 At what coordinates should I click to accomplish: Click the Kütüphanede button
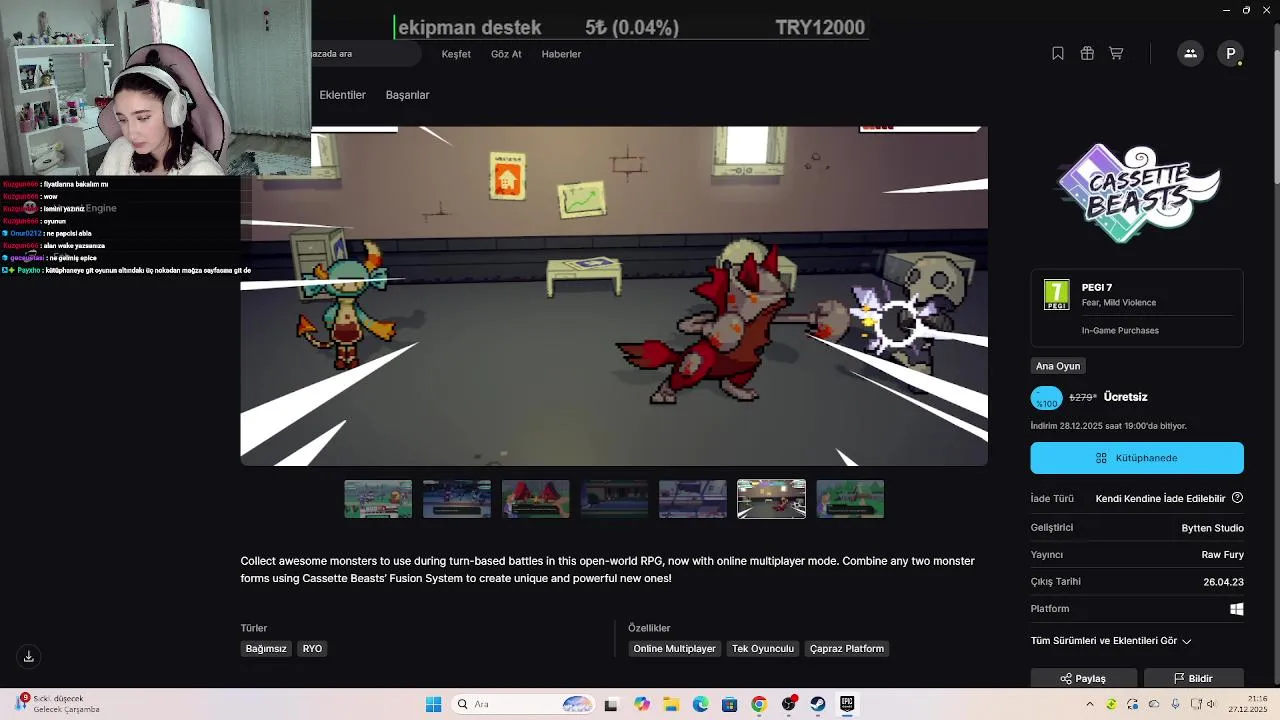pos(1137,458)
